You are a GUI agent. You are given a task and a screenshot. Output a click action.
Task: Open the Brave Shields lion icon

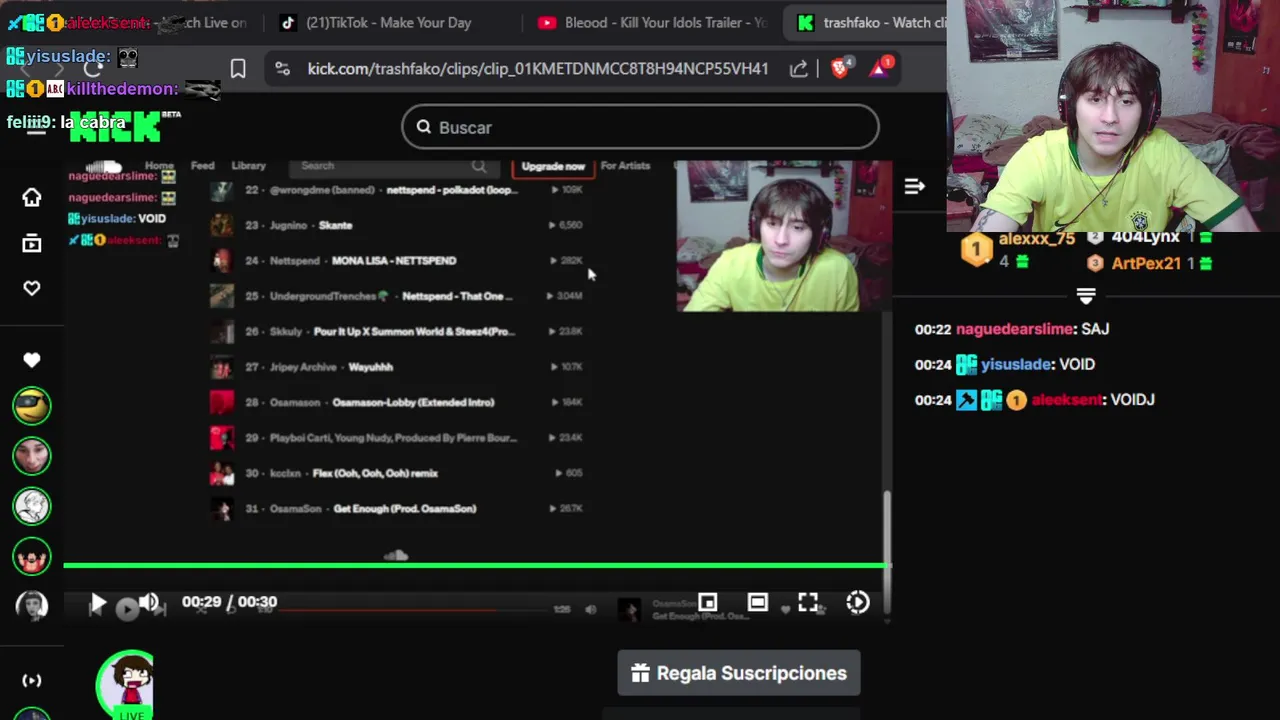point(840,68)
